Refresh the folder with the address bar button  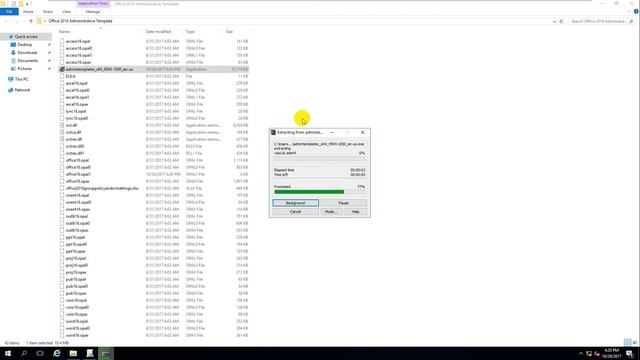(561, 21)
